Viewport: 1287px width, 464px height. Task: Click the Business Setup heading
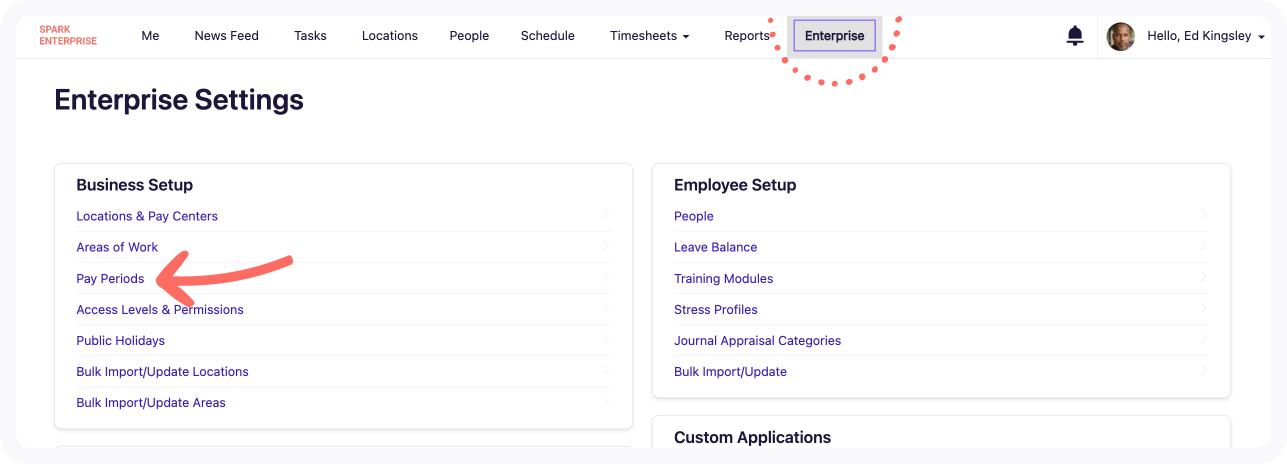pos(134,185)
